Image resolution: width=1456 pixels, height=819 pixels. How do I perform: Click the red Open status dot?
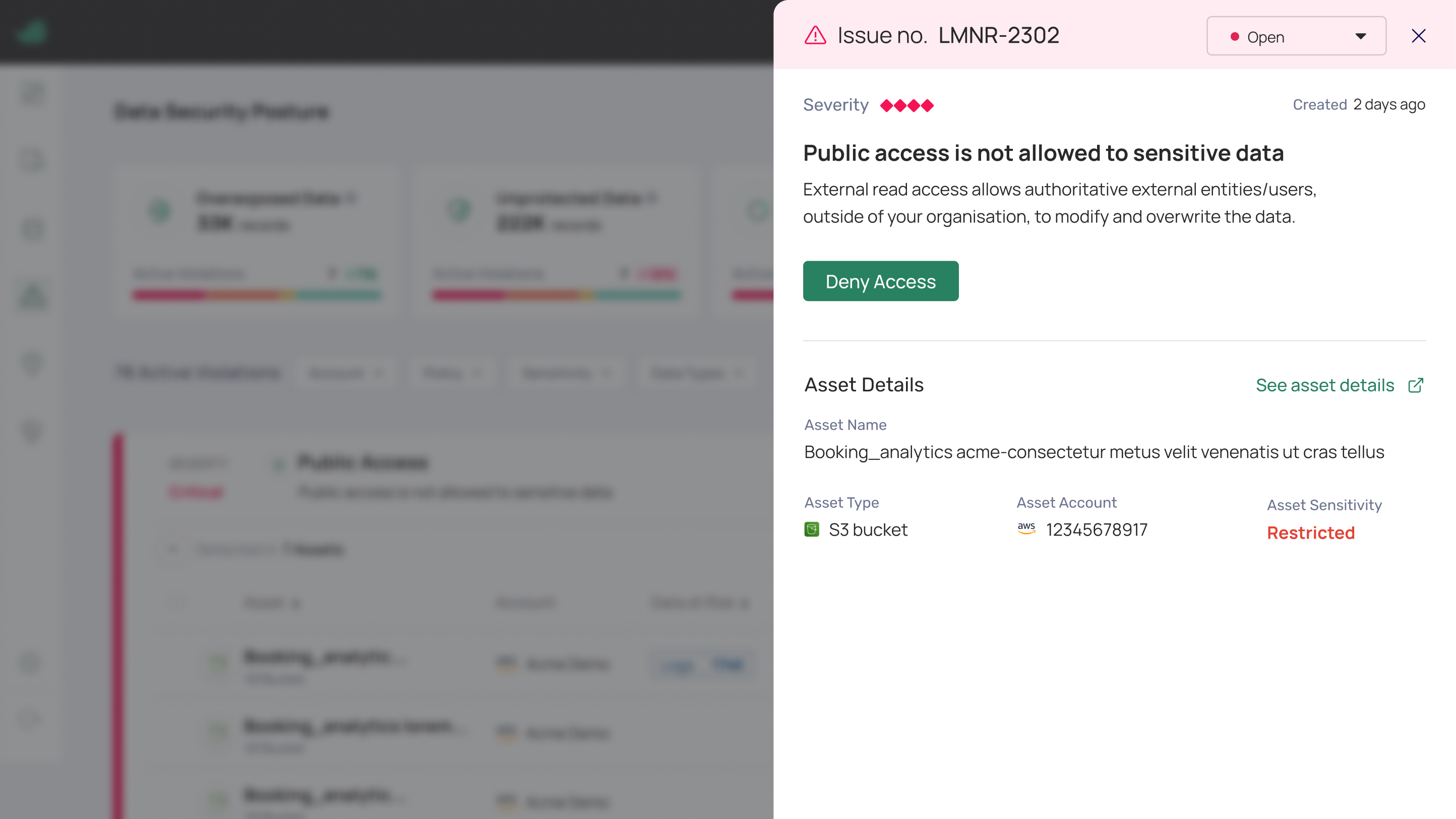coord(1235,37)
